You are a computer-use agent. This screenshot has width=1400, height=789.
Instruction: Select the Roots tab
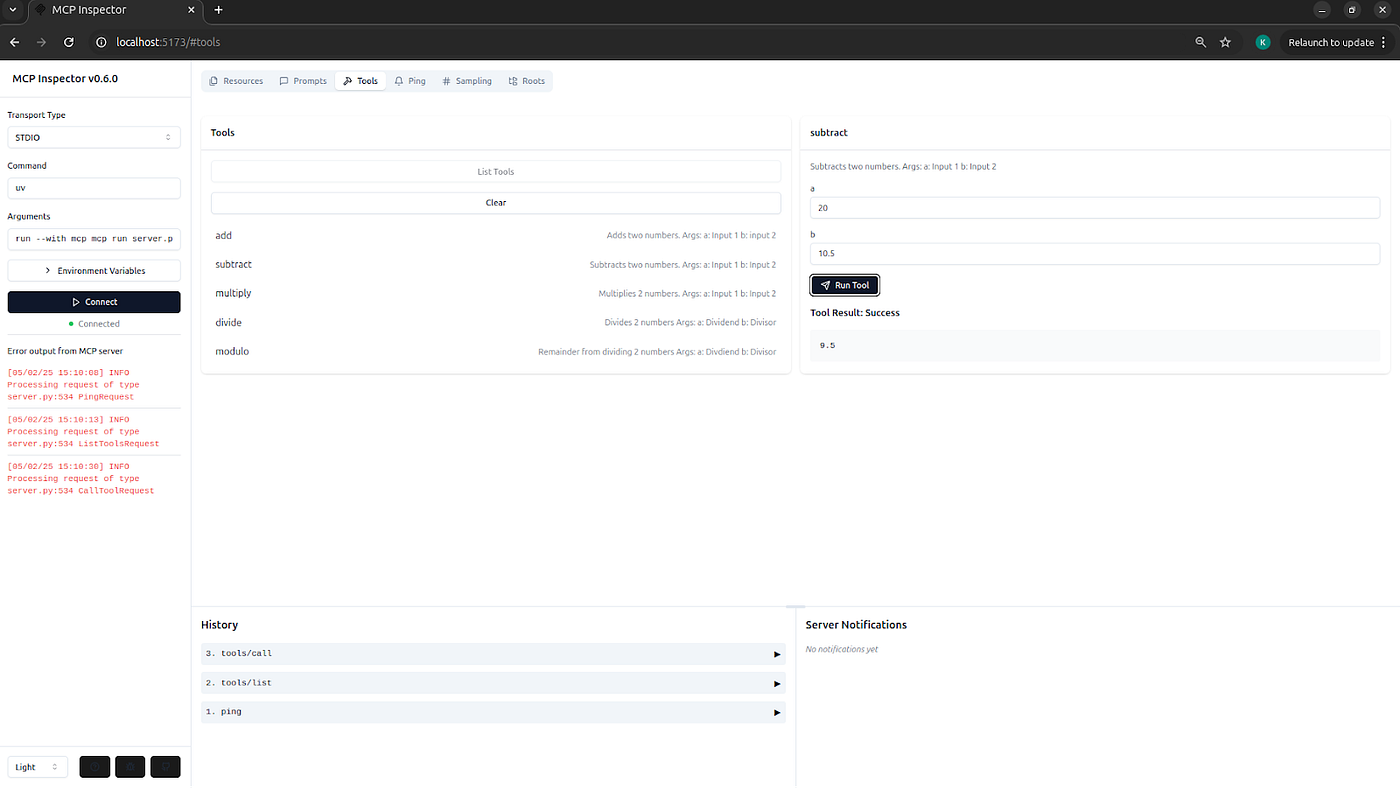[x=527, y=81]
